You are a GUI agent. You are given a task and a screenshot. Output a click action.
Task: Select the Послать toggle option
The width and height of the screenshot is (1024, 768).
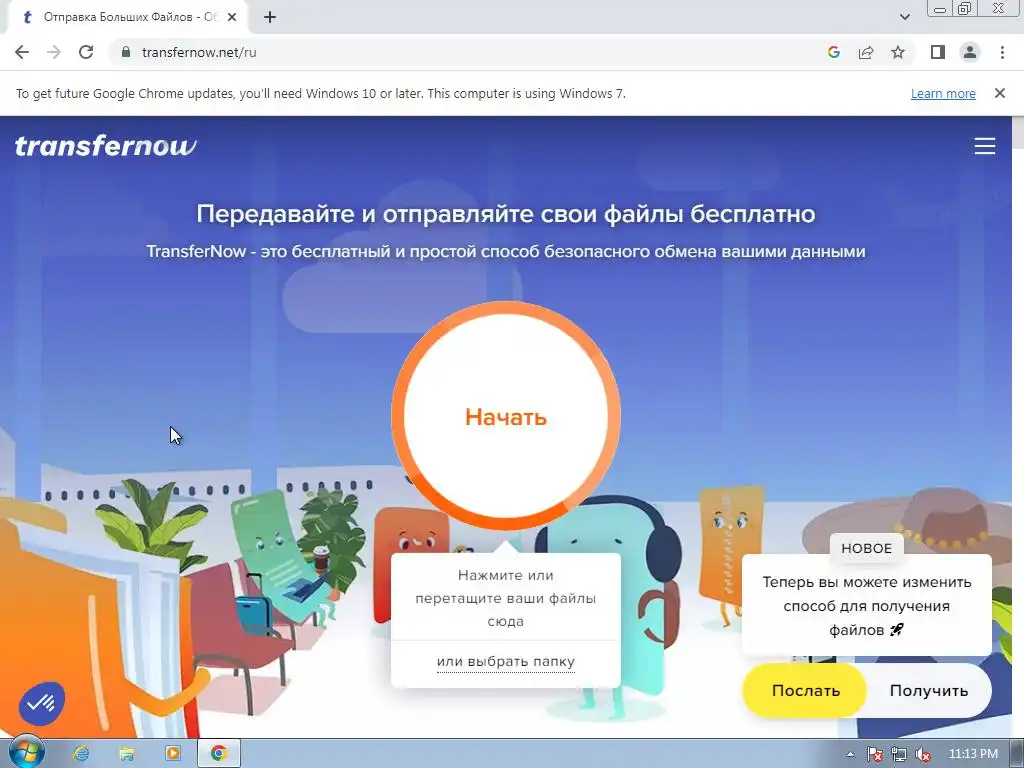click(x=805, y=690)
